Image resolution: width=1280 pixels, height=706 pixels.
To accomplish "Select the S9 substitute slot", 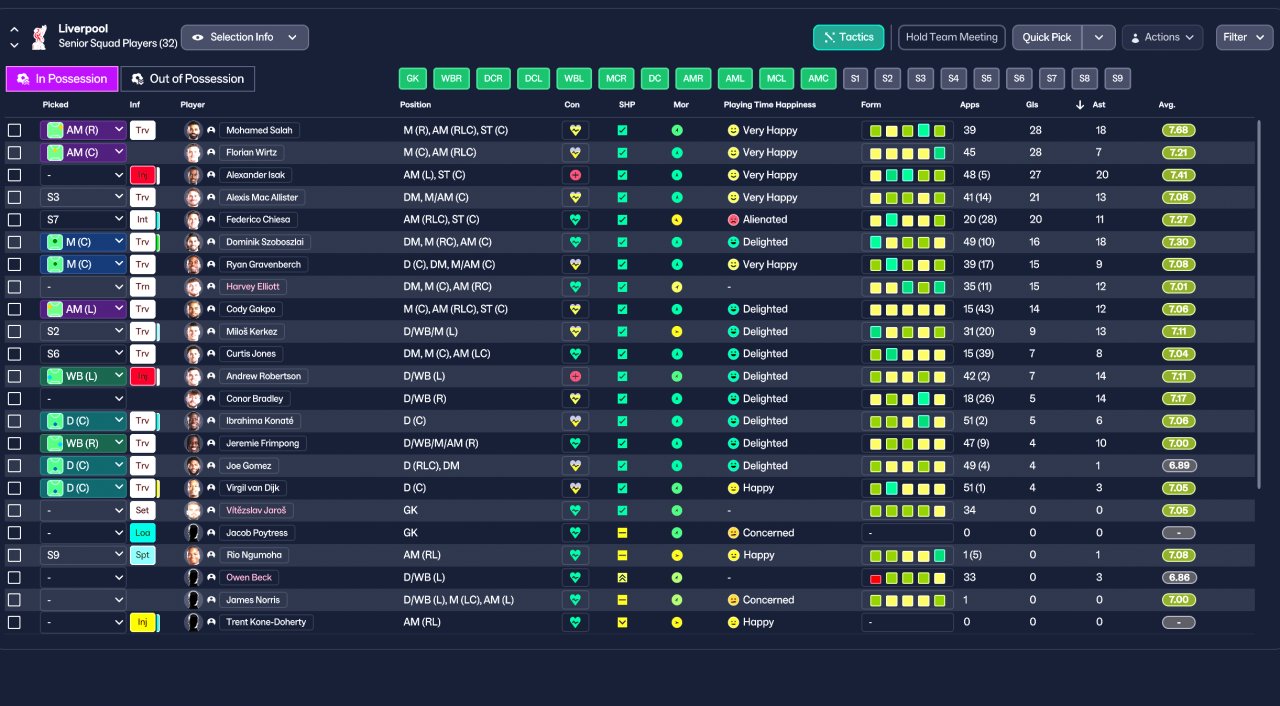I will [1118, 79].
